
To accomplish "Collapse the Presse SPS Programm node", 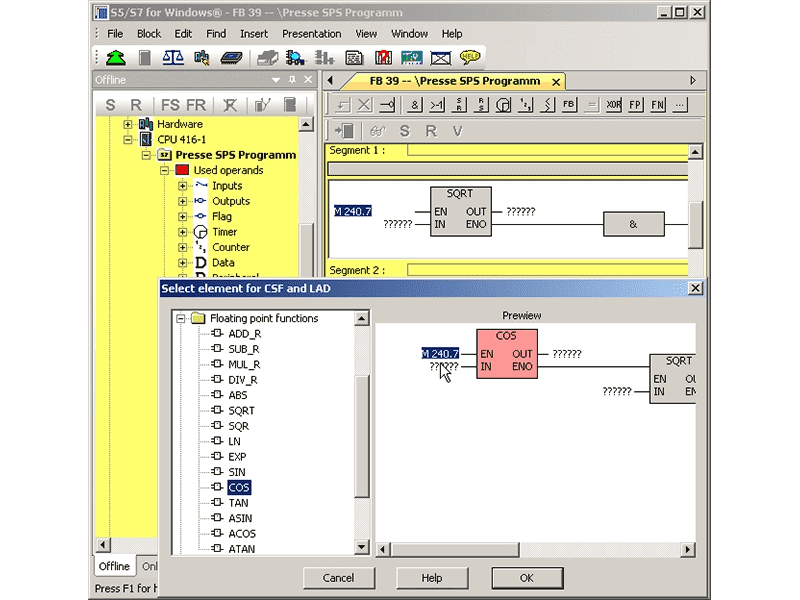I will tap(146, 155).
